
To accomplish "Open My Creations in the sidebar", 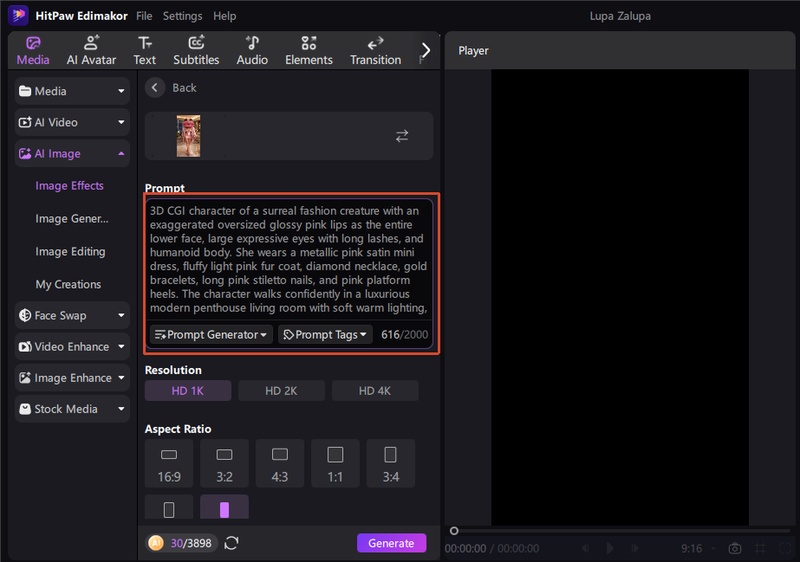I will click(68, 285).
